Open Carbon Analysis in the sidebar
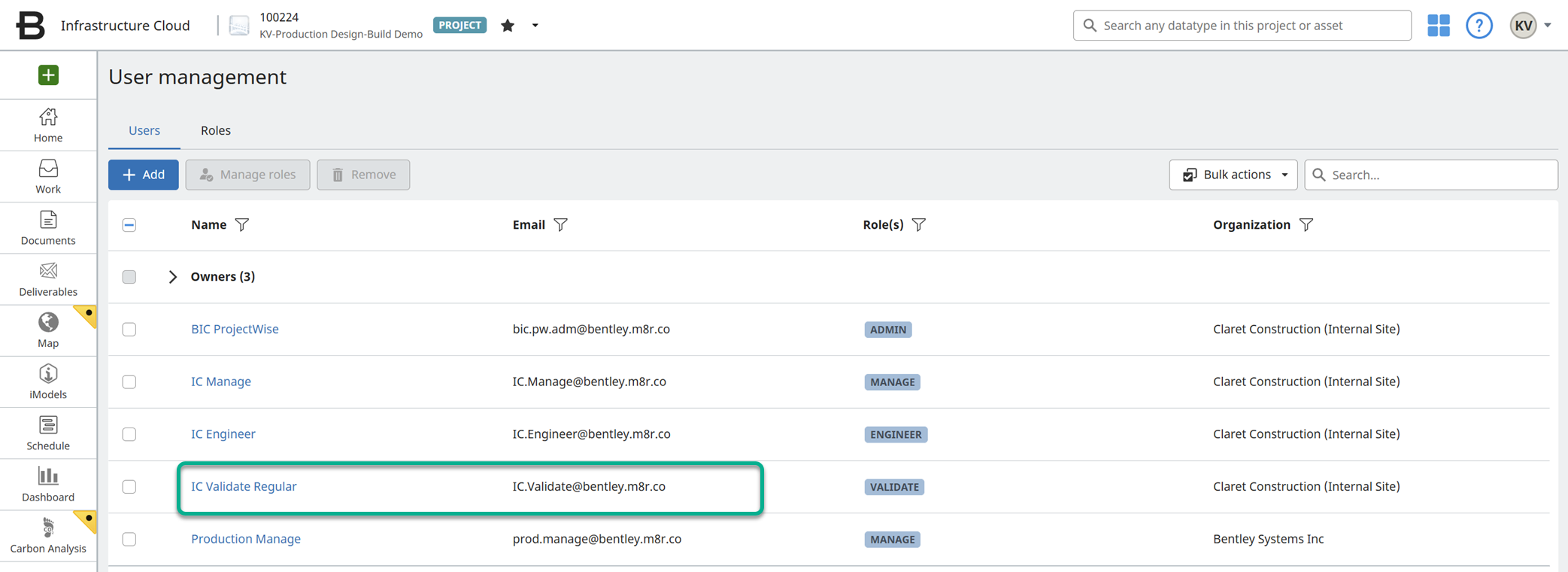The image size is (1568, 572). [48, 535]
